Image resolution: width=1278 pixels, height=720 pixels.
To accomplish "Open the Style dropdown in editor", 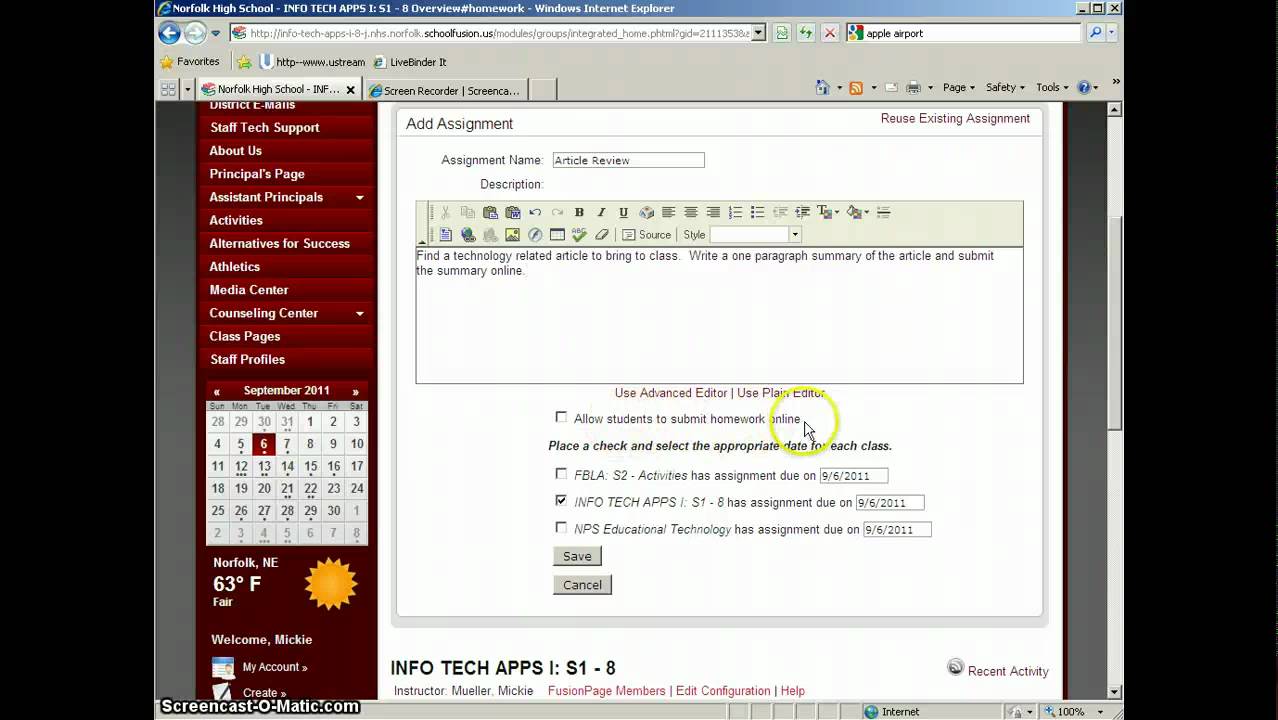I will (x=795, y=235).
